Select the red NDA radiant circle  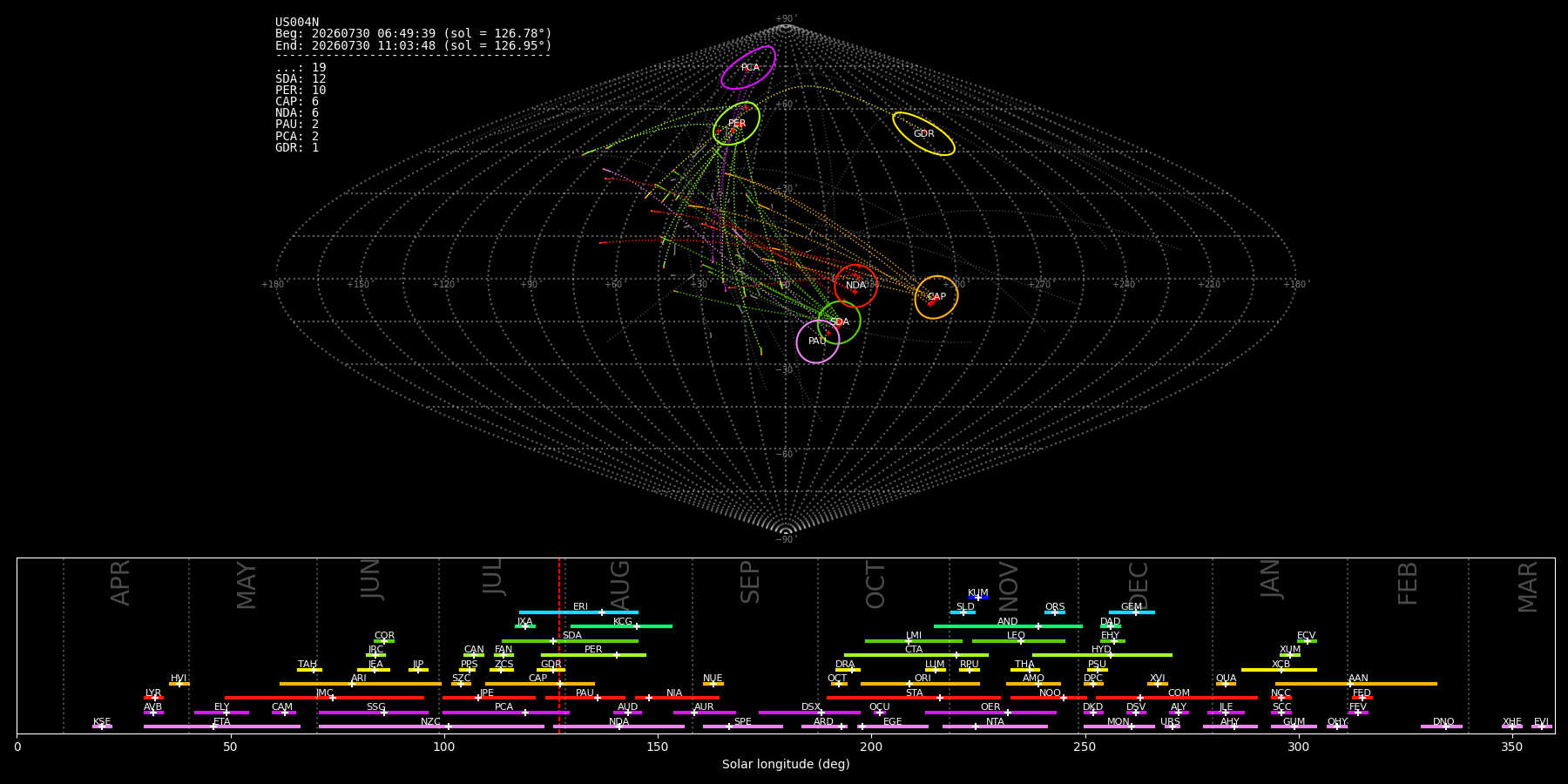coord(855,286)
